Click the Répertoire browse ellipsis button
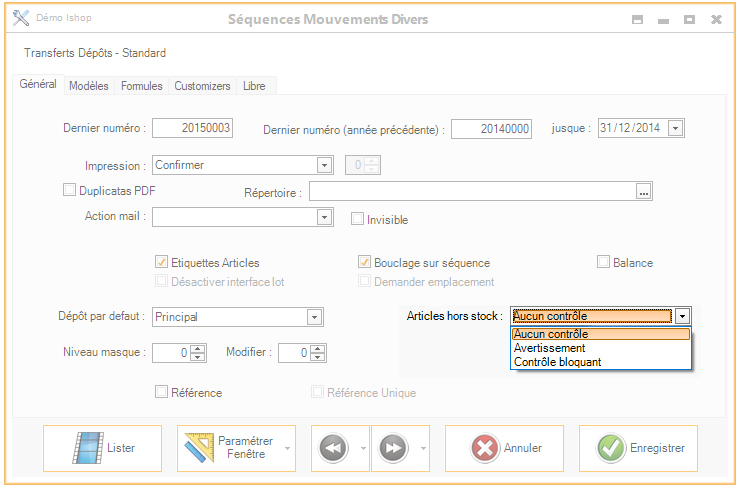Screen dimensions: 738x488 (643, 191)
